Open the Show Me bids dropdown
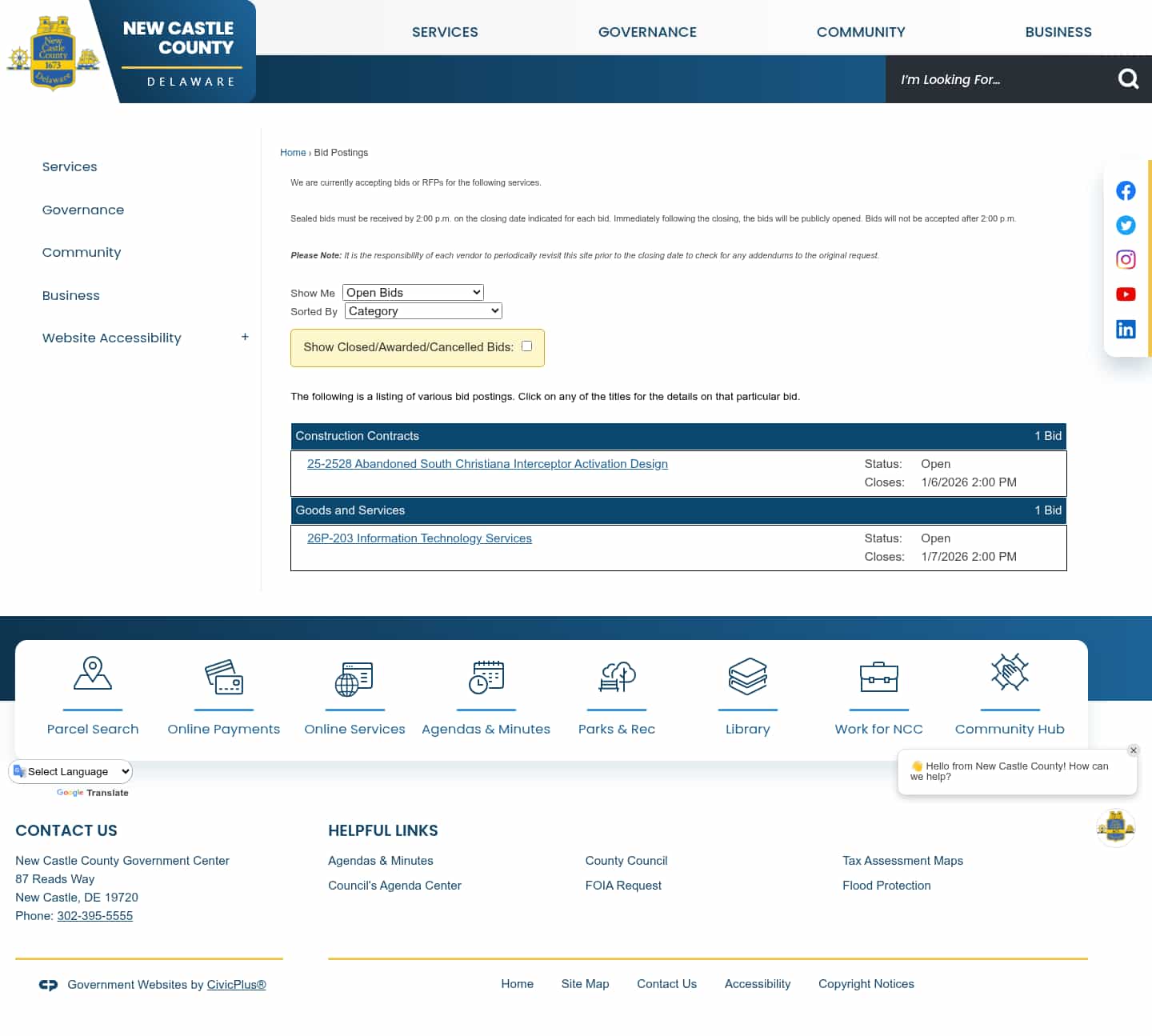 pos(412,292)
